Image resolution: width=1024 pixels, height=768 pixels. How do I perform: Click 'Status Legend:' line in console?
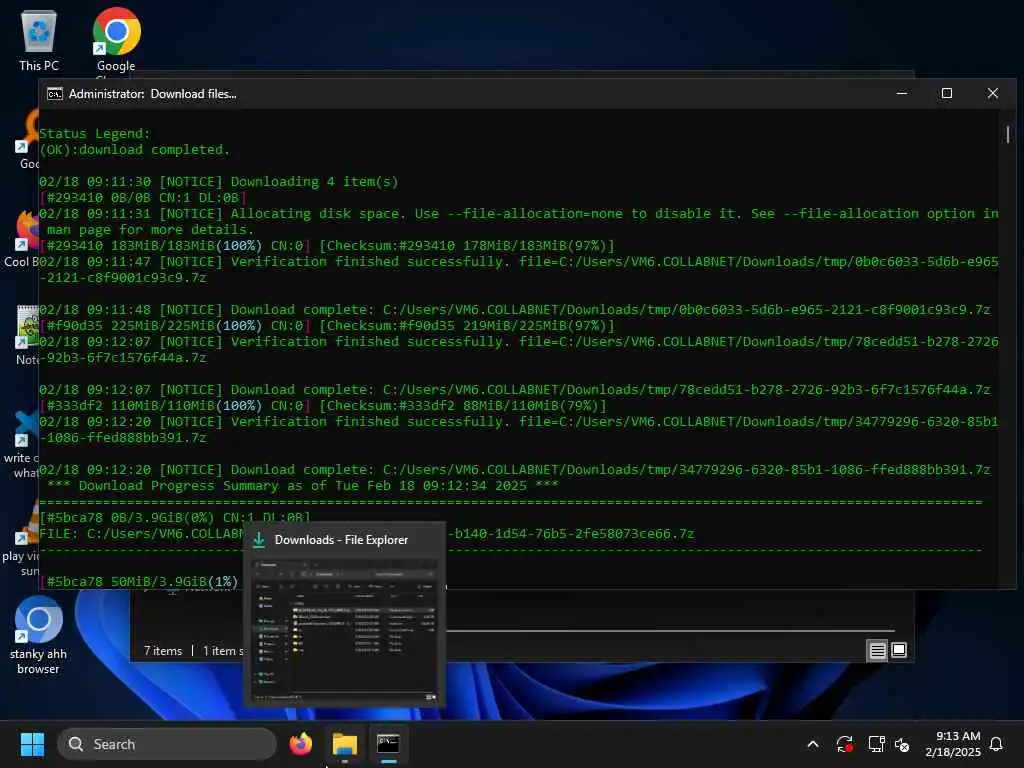[95, 133]
